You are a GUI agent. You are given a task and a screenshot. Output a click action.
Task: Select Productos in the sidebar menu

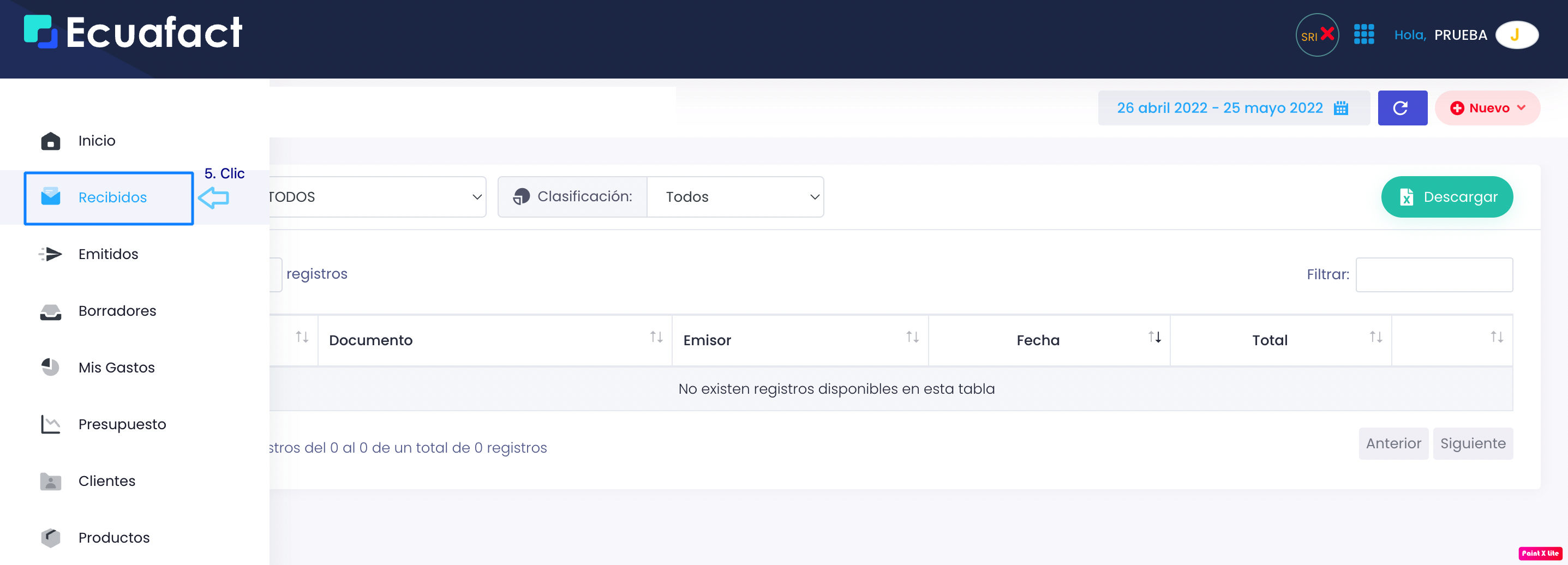click(x=51, y=537)
